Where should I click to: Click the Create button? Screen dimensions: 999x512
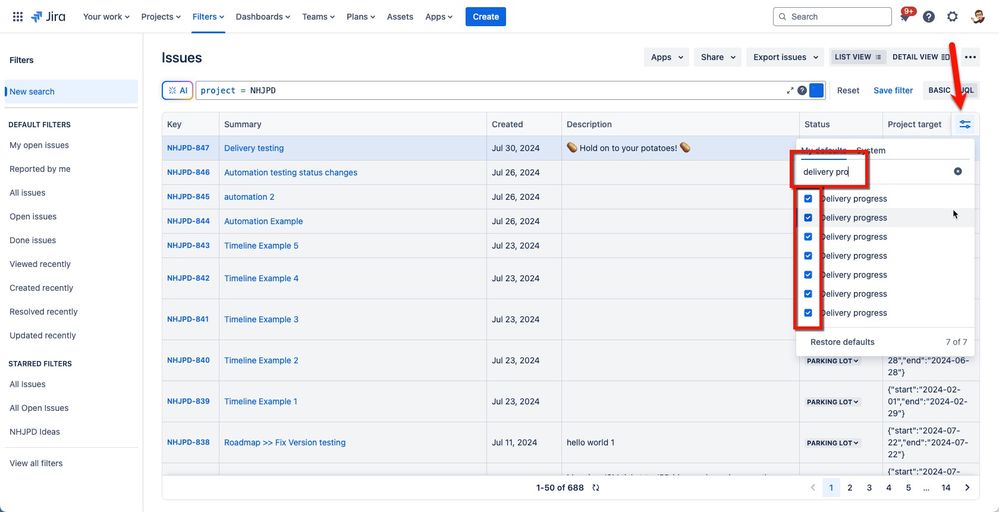tap(485, 17)
